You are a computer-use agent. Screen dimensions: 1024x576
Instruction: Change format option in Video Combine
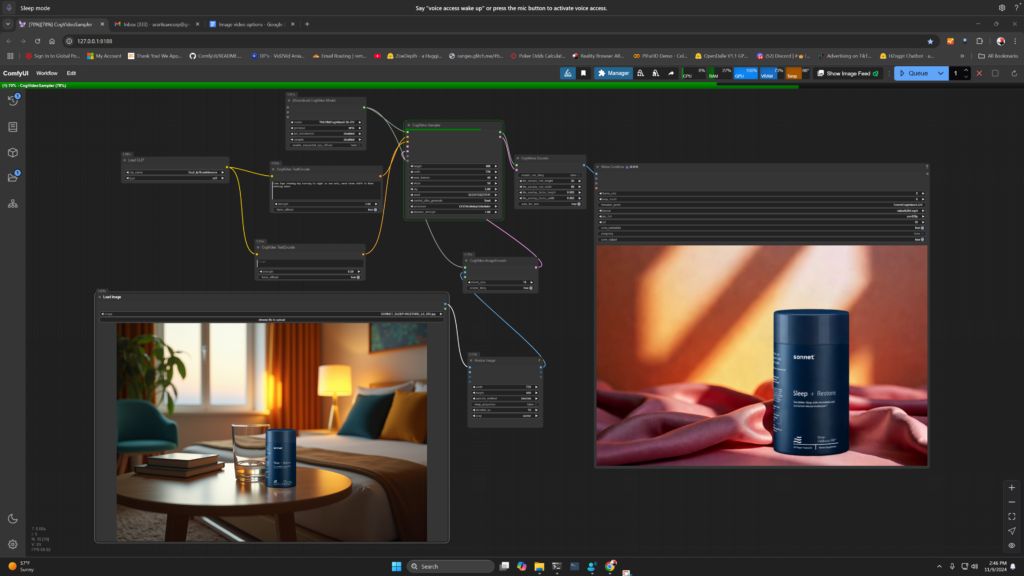(761, 211)
